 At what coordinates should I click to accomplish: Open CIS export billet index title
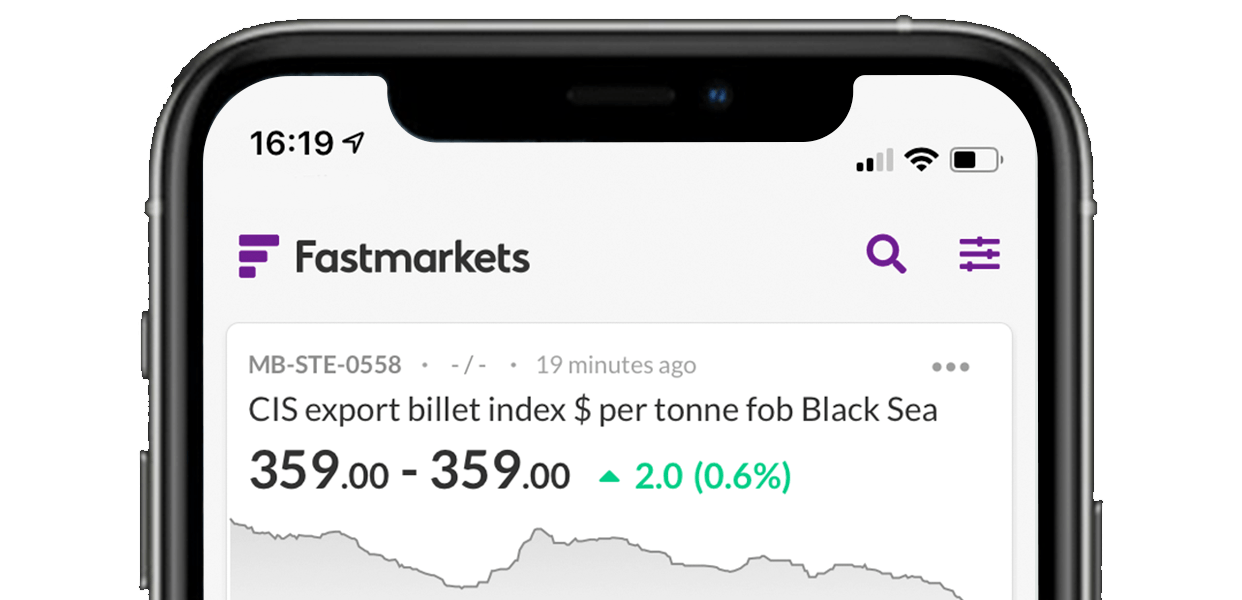click(593, 411)
